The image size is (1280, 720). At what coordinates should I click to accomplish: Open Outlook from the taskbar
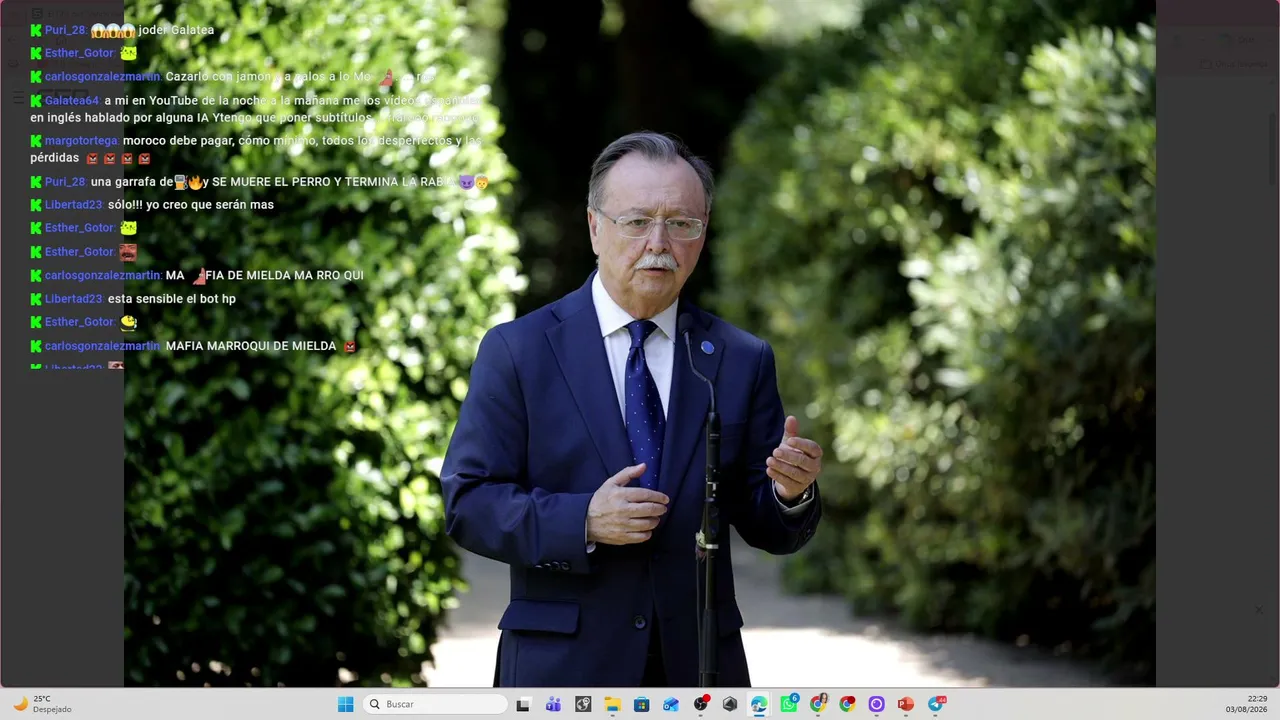tap(671, 704)
